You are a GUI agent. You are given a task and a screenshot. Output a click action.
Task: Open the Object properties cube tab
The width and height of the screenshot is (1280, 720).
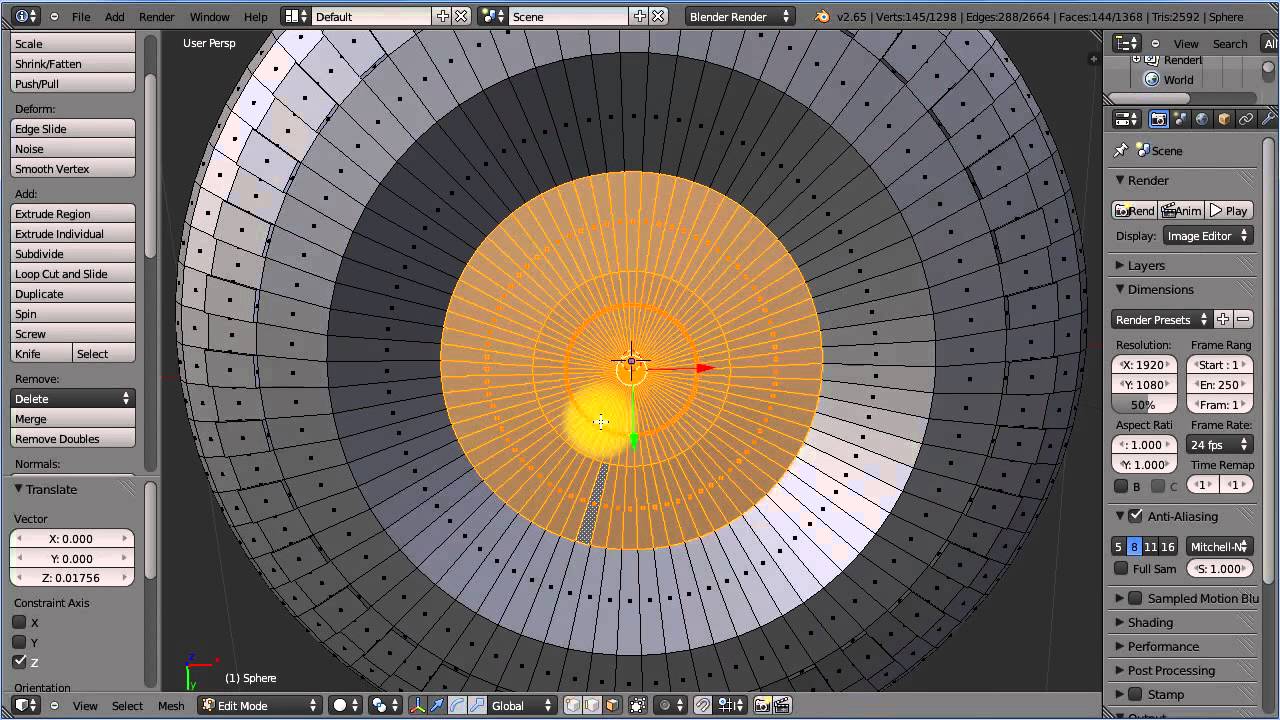click(1224, 119)
